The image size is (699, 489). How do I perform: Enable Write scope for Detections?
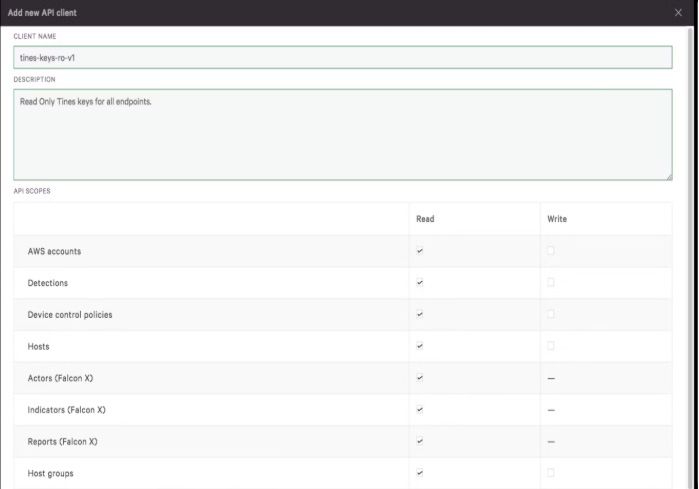[x=551, y=283]
